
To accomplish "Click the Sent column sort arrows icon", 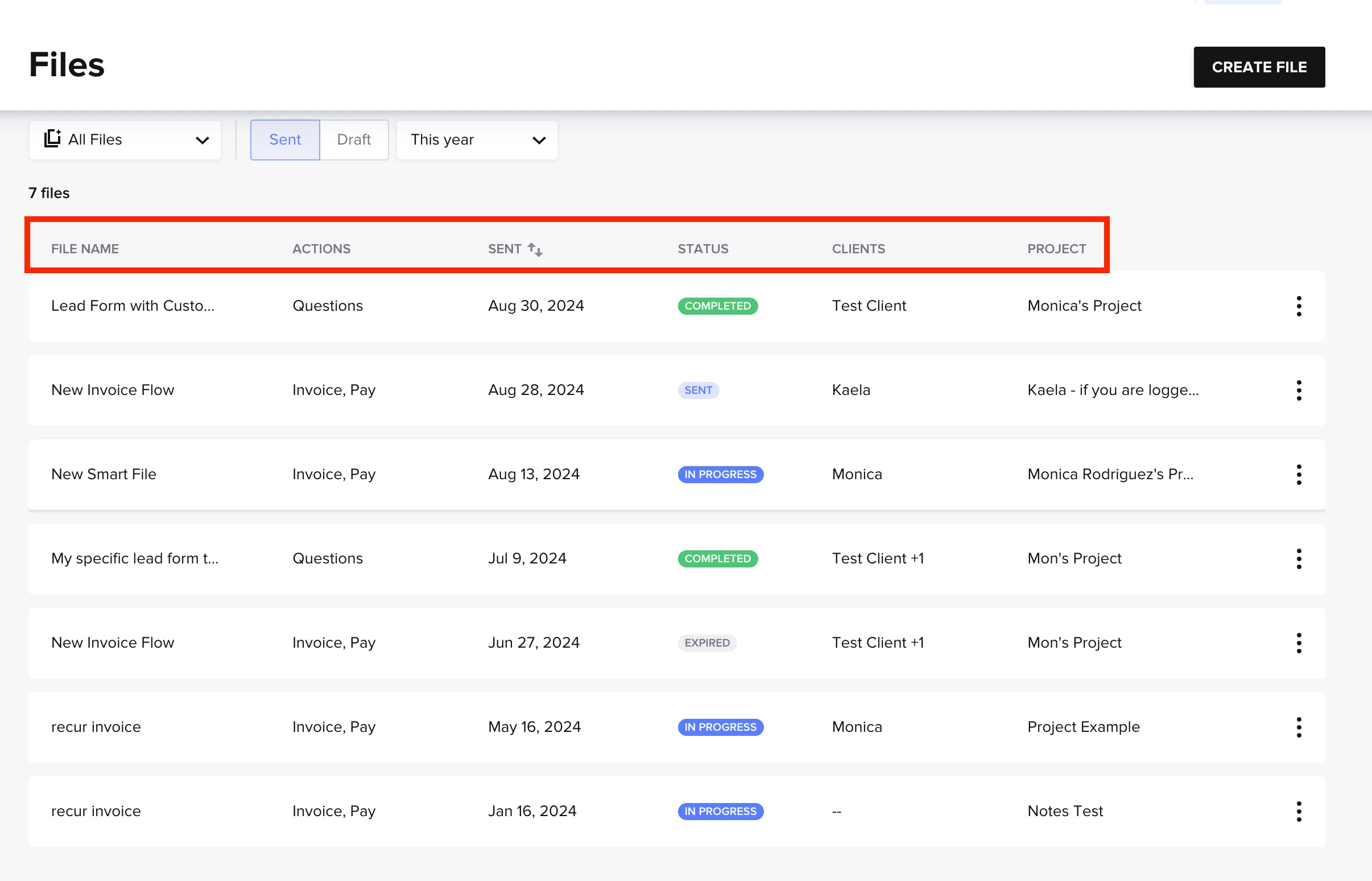I will [x=535, y=249].
